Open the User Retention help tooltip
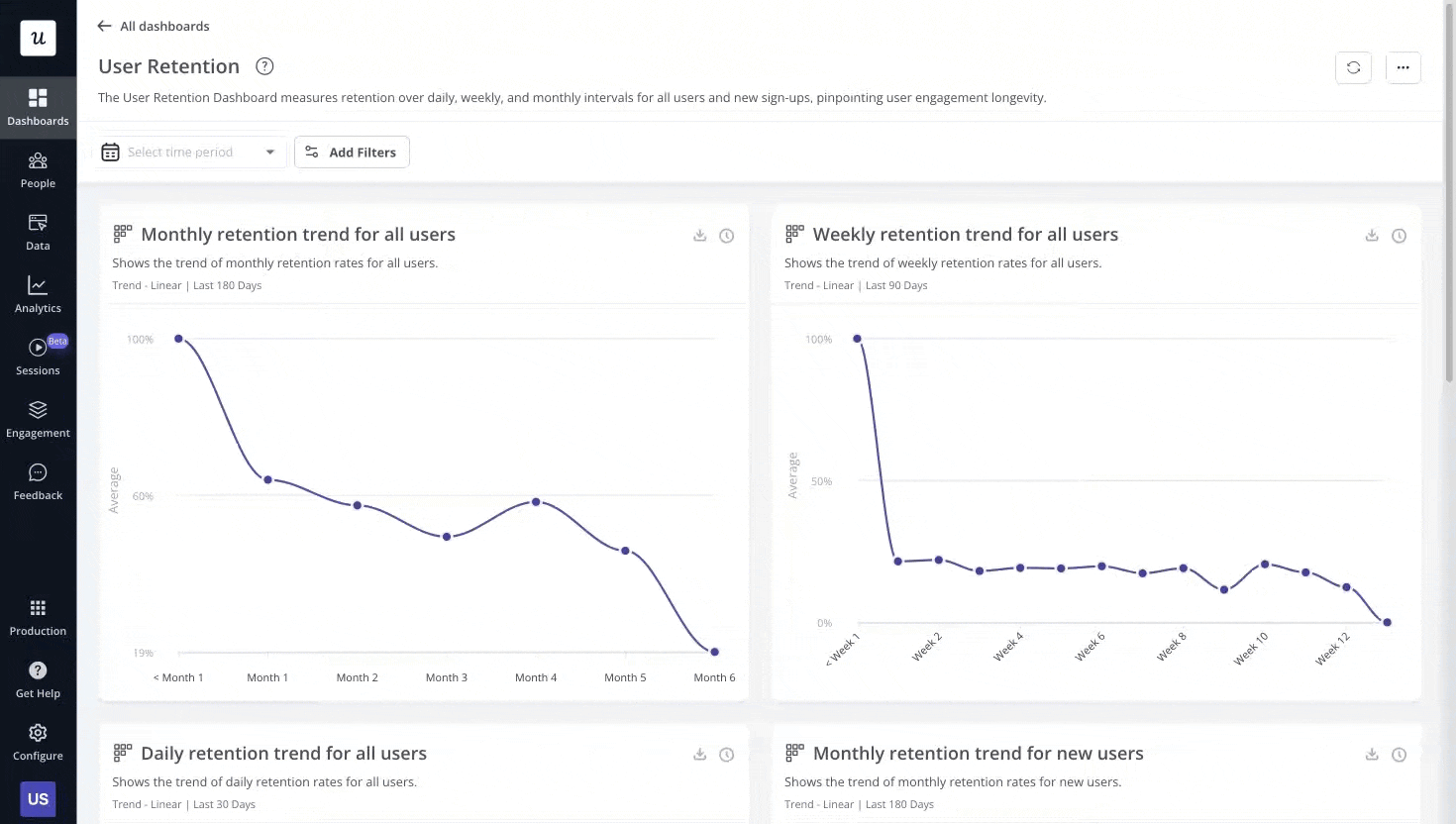The height and width of the screenshot is (824, 1456). [x=263, y=65]
